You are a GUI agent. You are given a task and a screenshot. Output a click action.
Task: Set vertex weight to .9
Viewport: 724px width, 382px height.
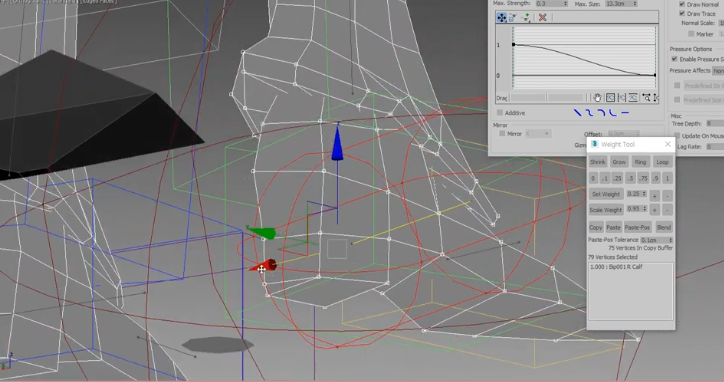pos(656,178)
